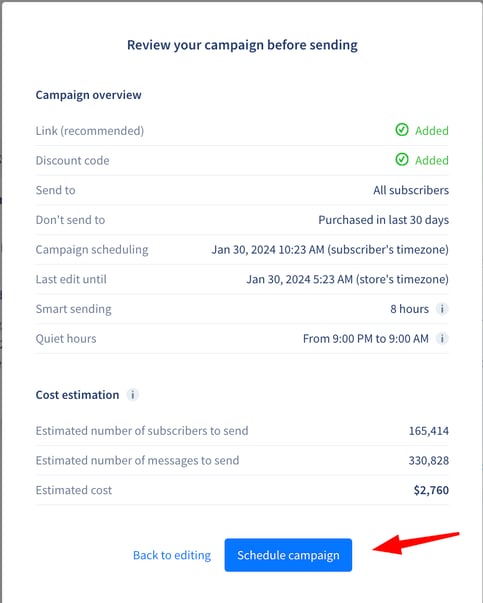Go back via Back to editing link

[x=172, y=555]
